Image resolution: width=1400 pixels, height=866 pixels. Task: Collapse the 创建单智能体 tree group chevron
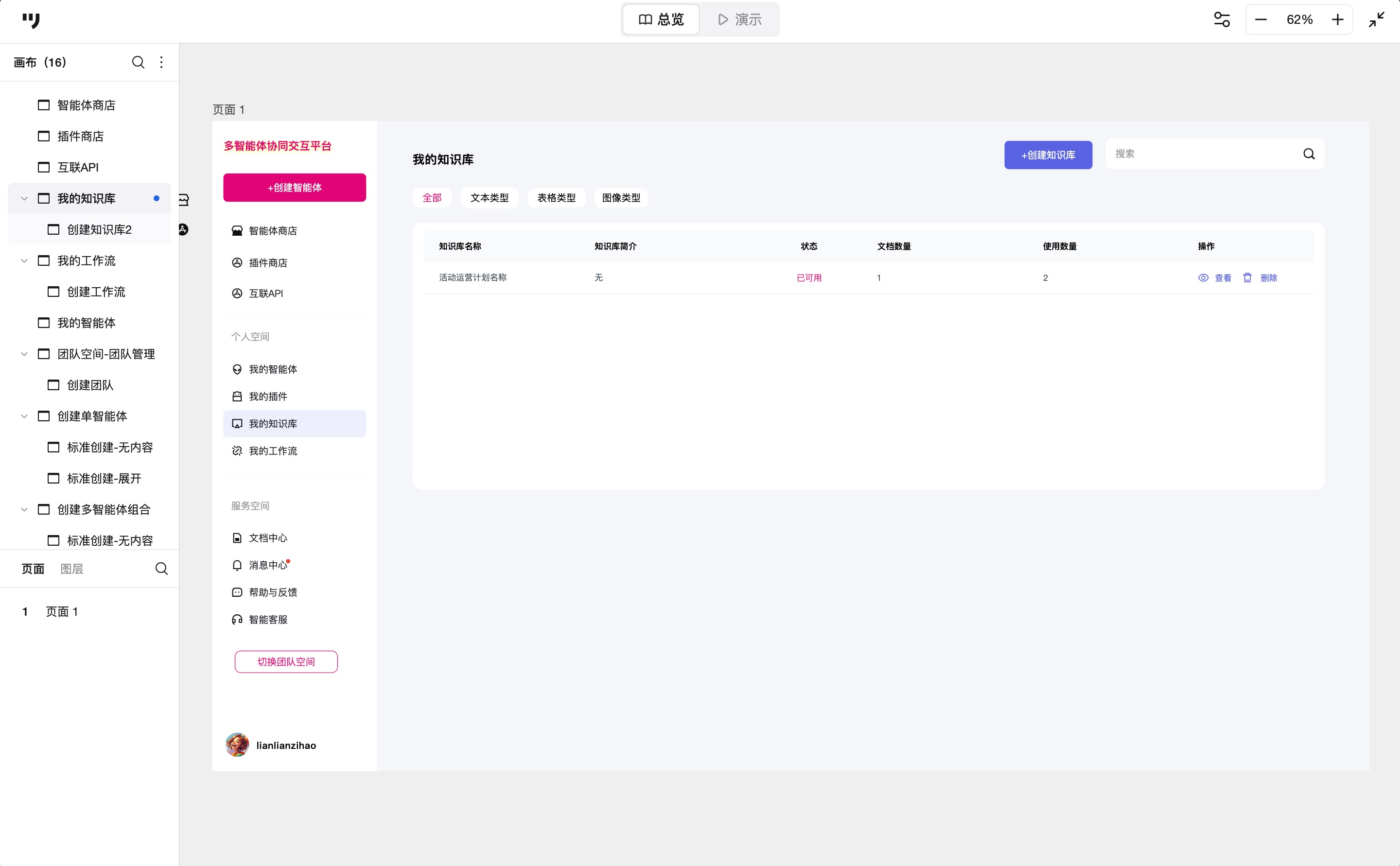(x=24, y=416)
